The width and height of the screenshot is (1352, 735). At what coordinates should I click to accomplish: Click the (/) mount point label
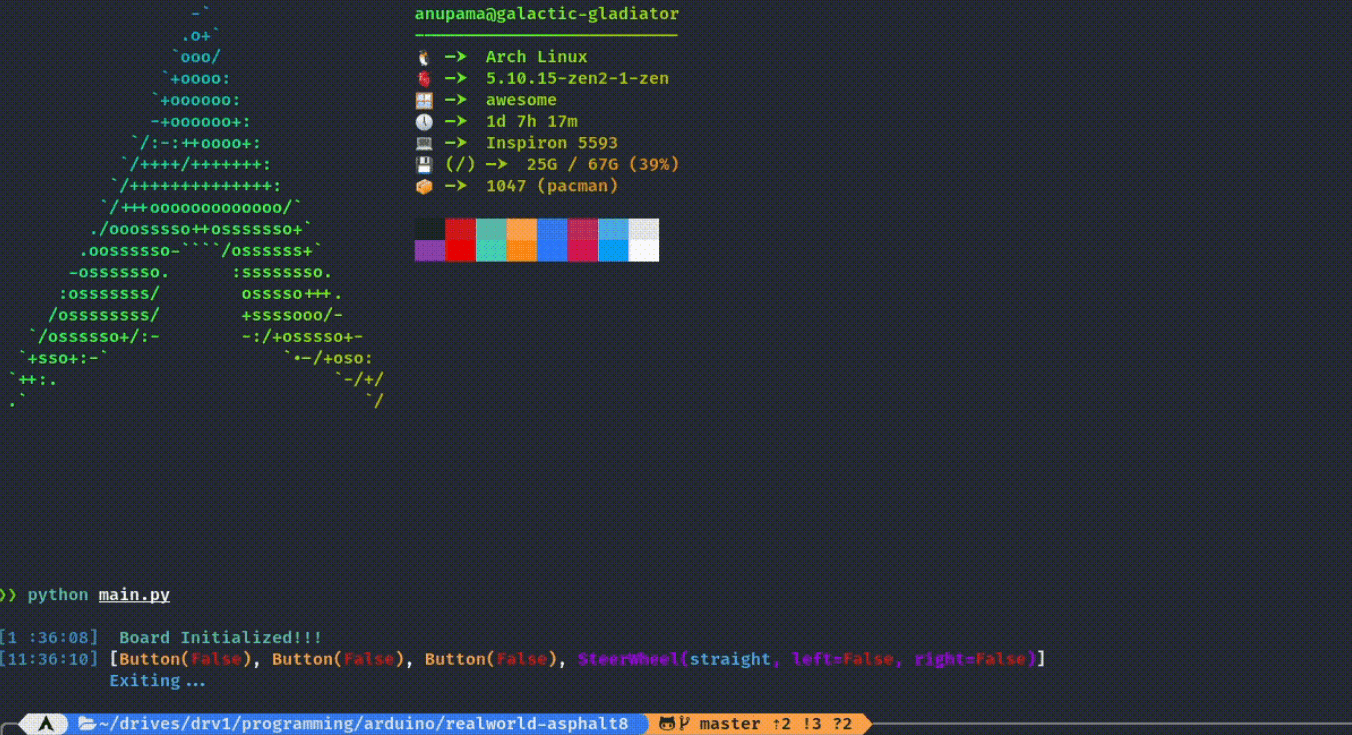tap(460, 164)
